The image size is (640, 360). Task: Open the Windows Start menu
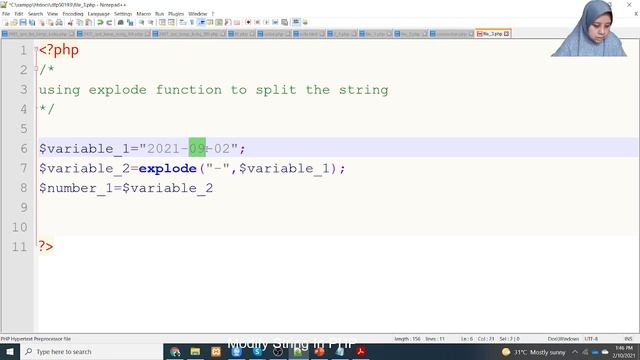[10, 351]
